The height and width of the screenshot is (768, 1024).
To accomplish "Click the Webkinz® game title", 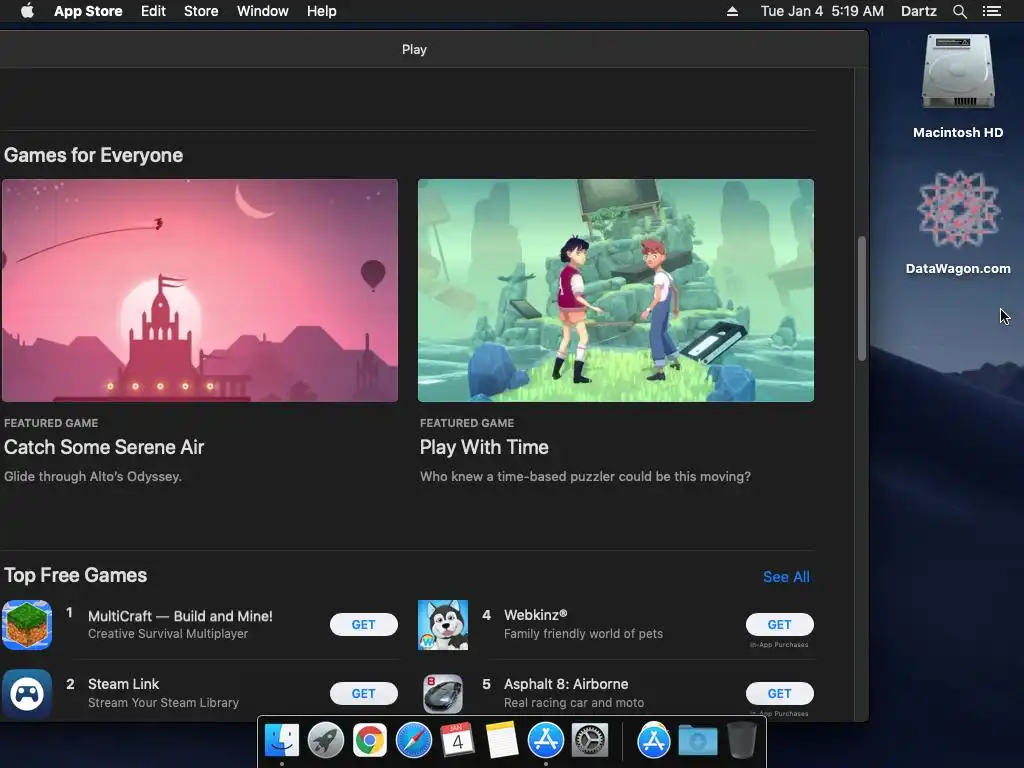I will click(x=536, y=615).
